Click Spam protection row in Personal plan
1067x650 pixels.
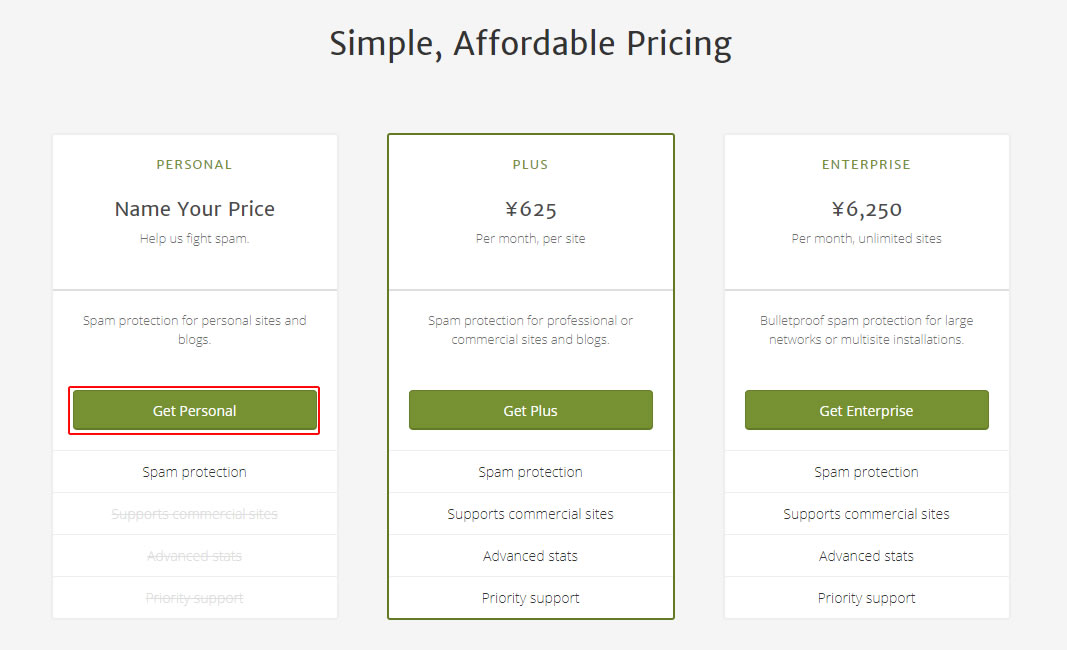[x=195, y=472]
